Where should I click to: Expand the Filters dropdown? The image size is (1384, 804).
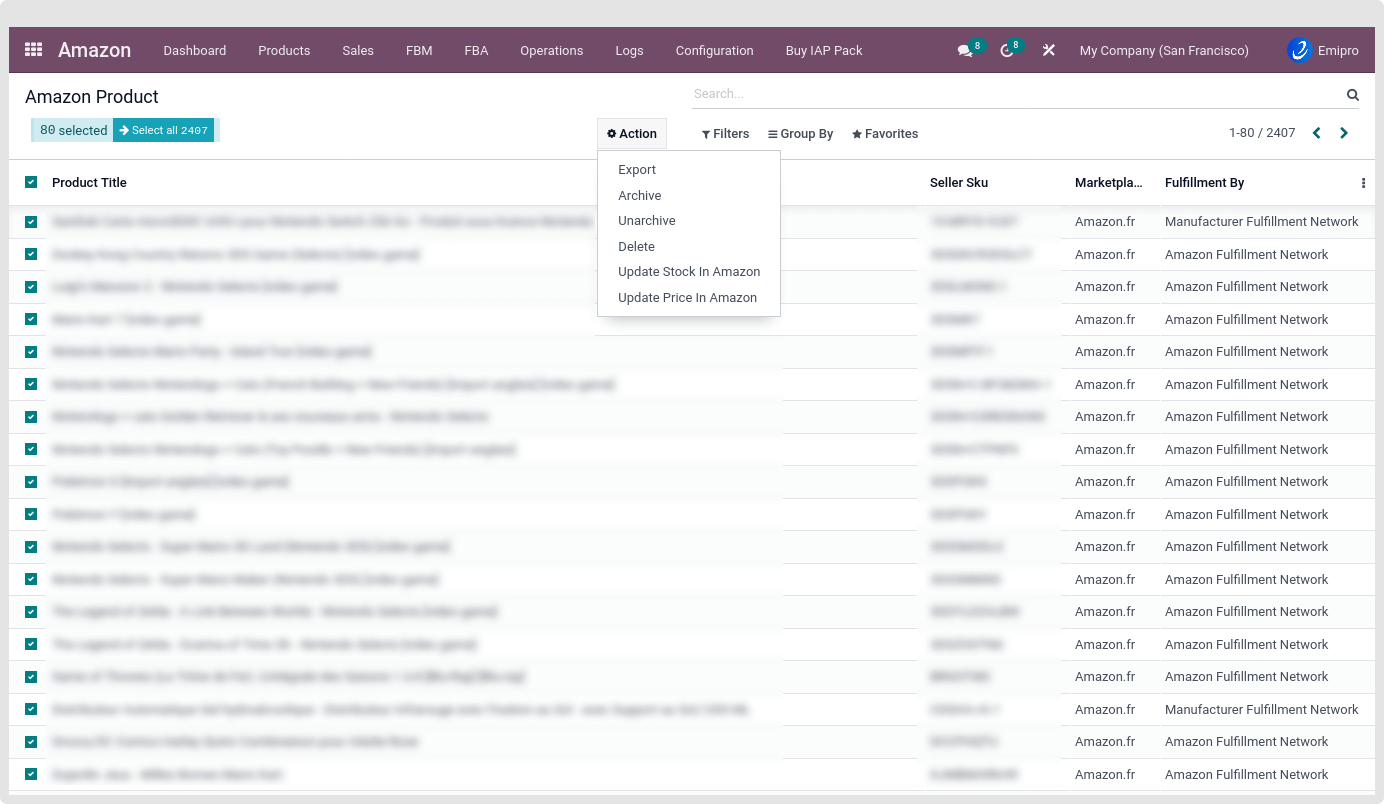point(725,134)
